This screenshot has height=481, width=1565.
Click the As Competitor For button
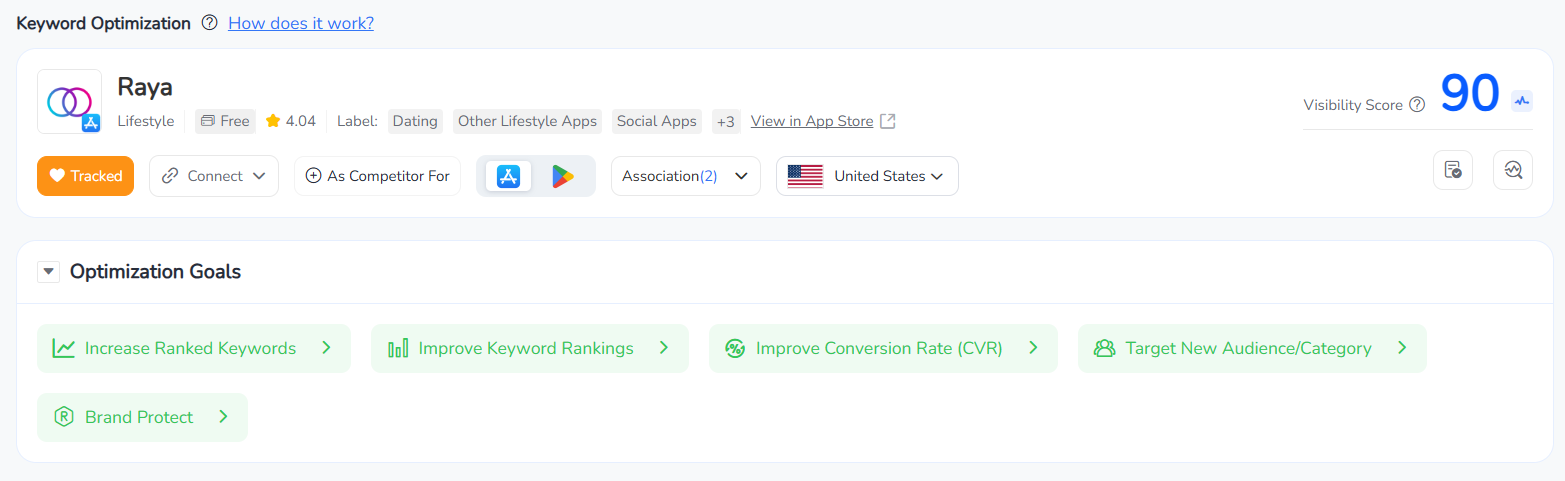click(377, 176)
